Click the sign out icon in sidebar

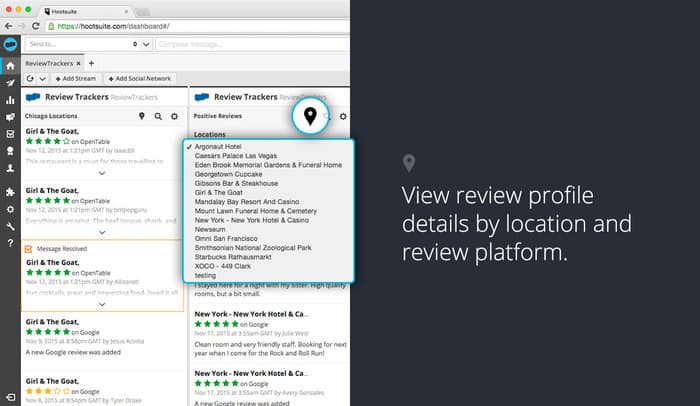[10, 397]
